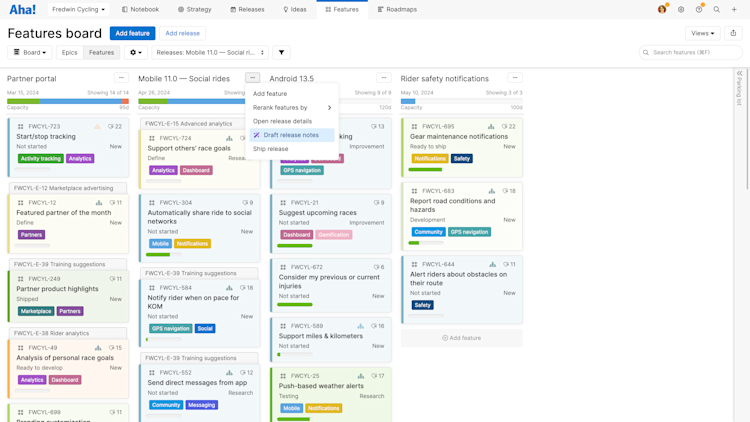Click the GPS navigation tag on FWCYL-683

click(x=469, y=232)
